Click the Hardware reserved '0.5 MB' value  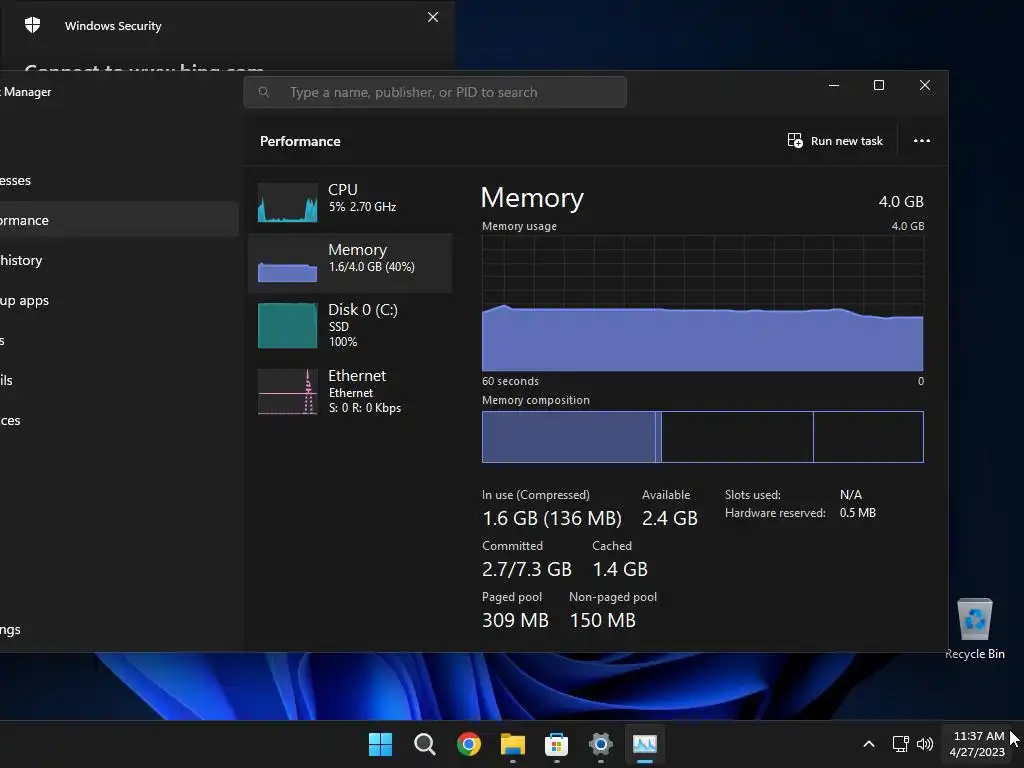pos(857,513)
